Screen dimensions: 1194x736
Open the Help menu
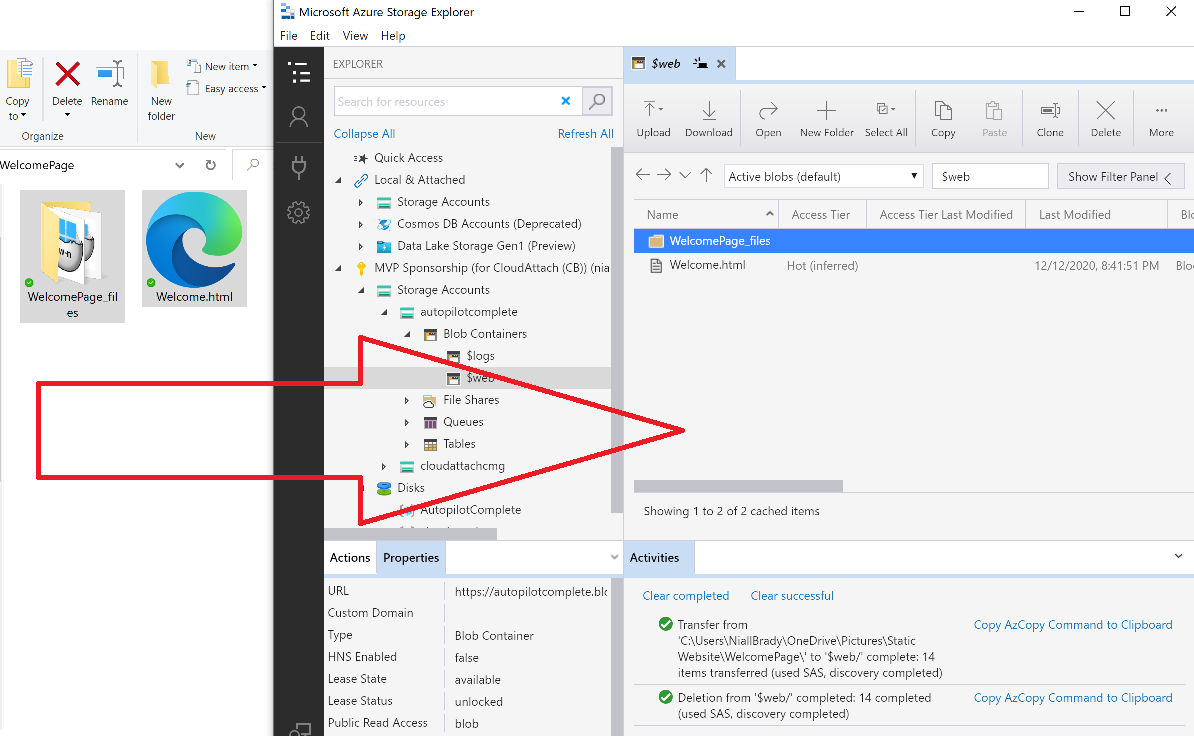[393, 36]
